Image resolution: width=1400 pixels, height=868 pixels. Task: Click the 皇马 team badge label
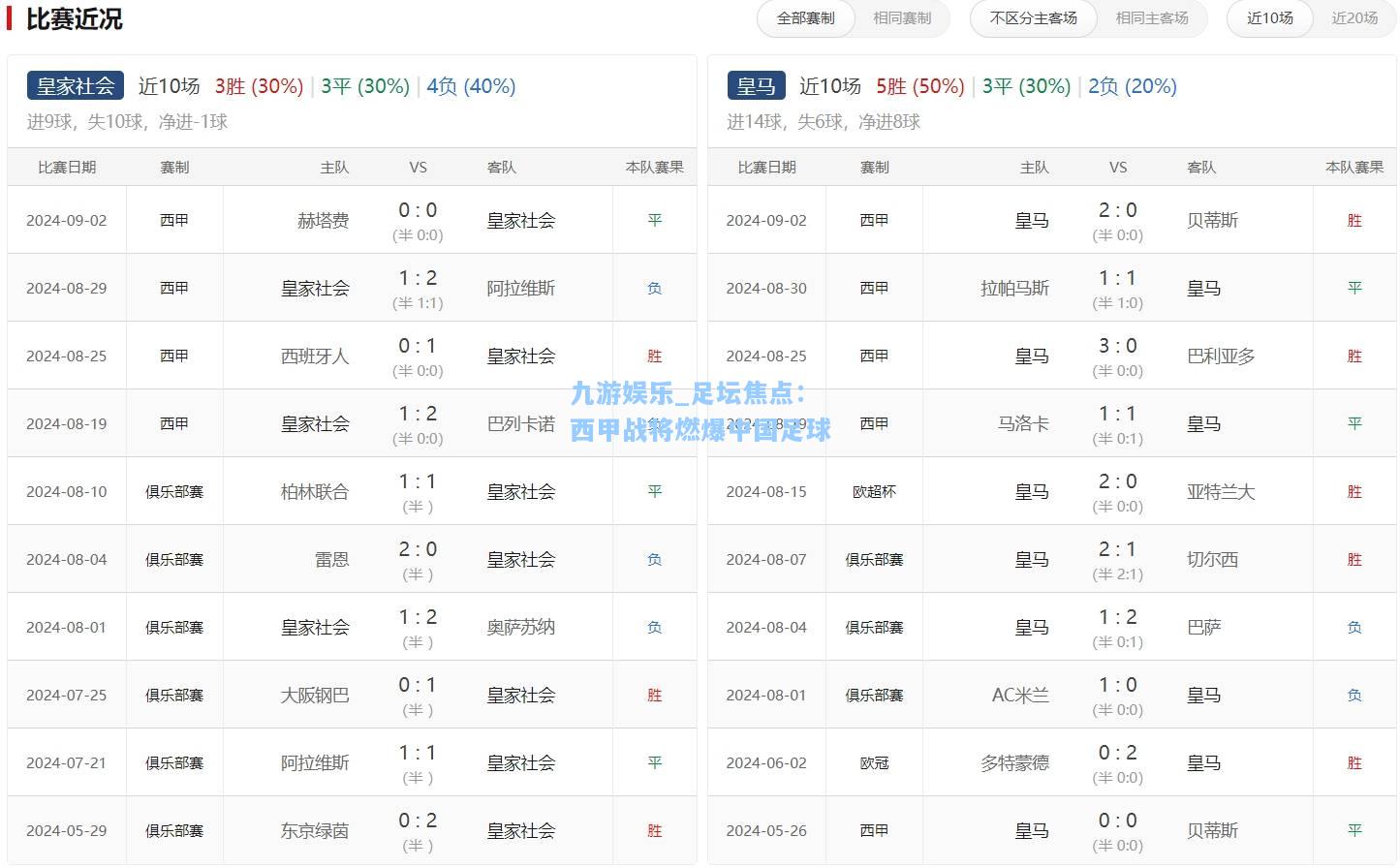[x=756, y=86]
